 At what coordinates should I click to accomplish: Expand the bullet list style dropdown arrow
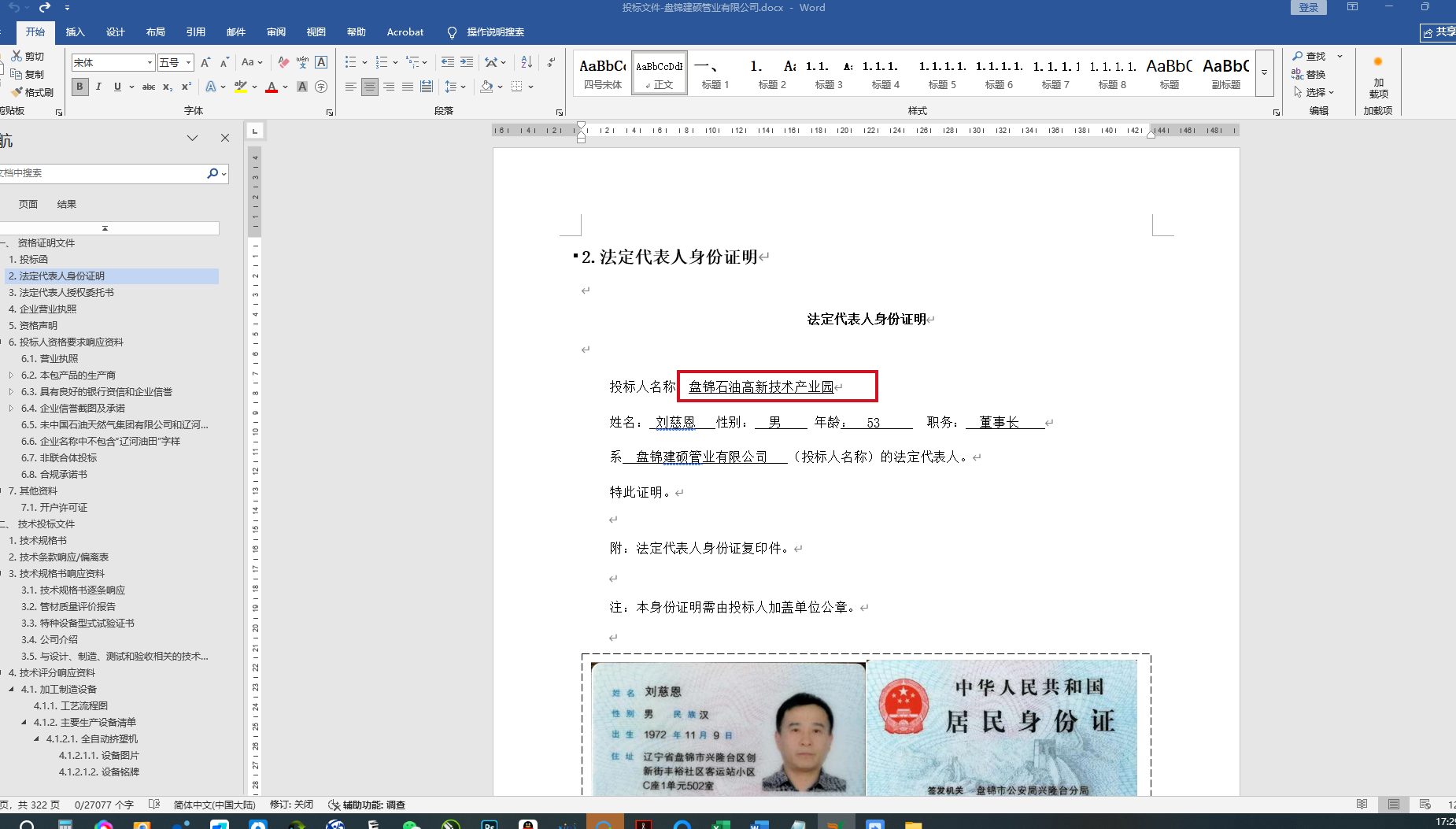[364, 62]
